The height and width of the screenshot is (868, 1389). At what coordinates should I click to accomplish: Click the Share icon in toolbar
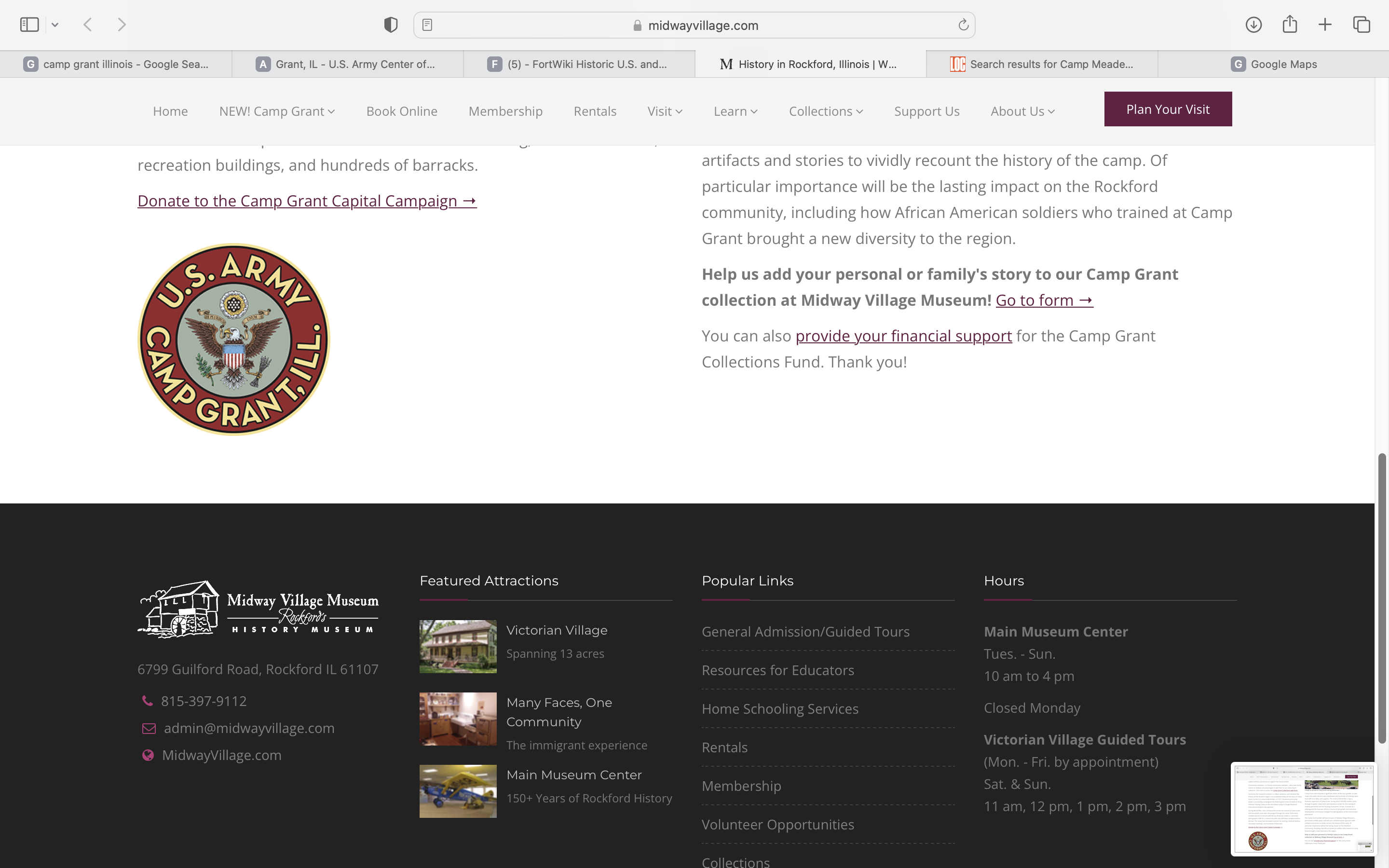pos(1290,25)
